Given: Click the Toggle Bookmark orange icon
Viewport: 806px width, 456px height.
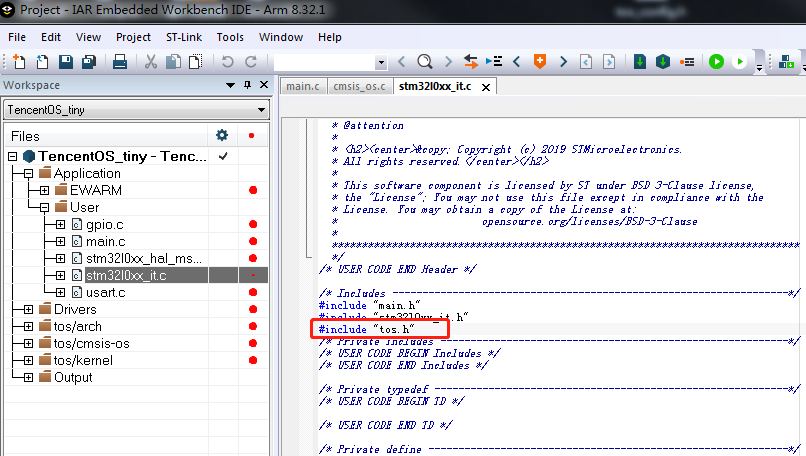Looking at the screenshot, I should 540,62.
